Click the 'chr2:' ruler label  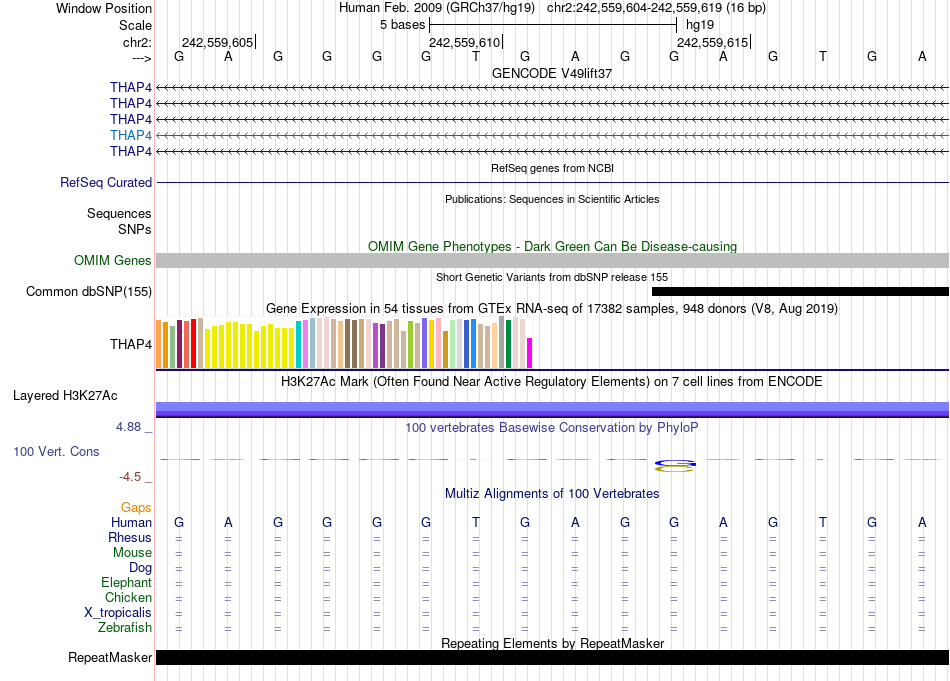point(138,42)
